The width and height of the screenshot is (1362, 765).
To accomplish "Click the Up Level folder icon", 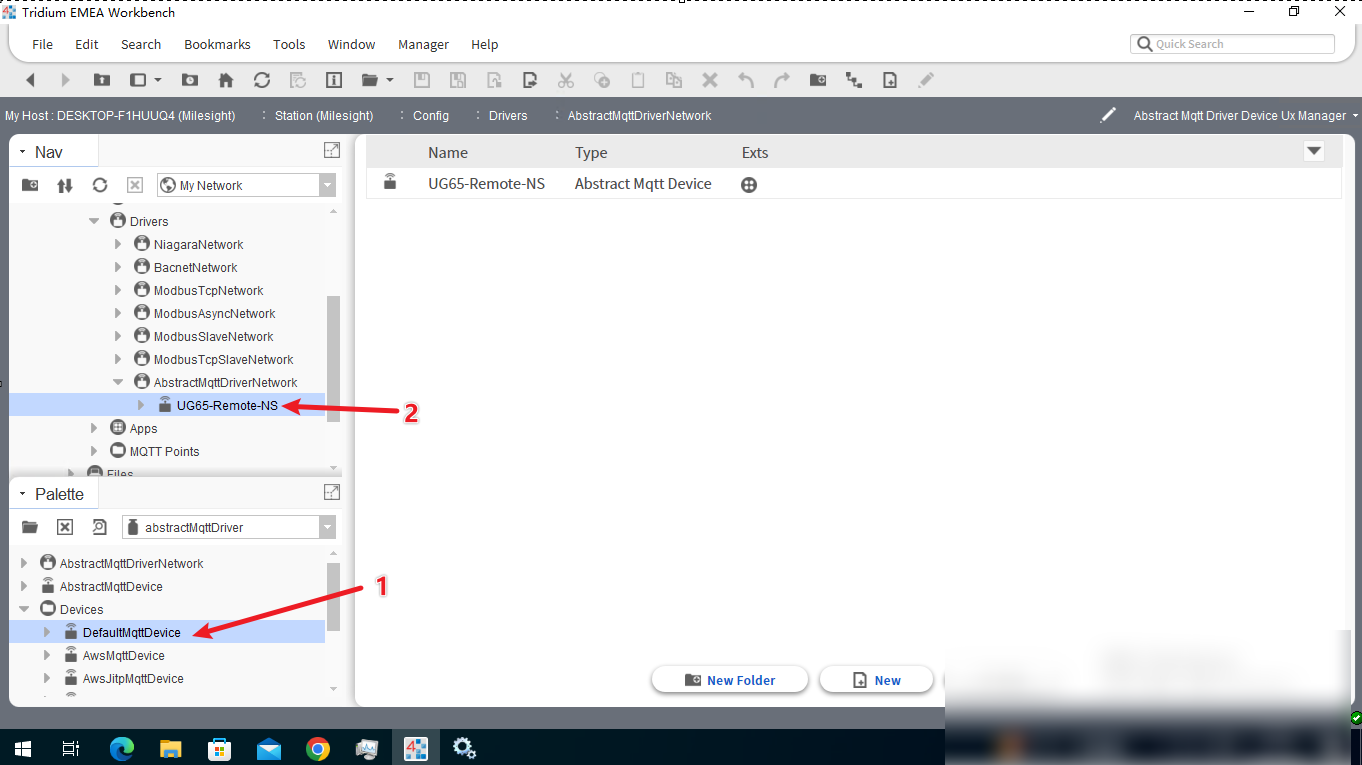I will tap(101, 80).
